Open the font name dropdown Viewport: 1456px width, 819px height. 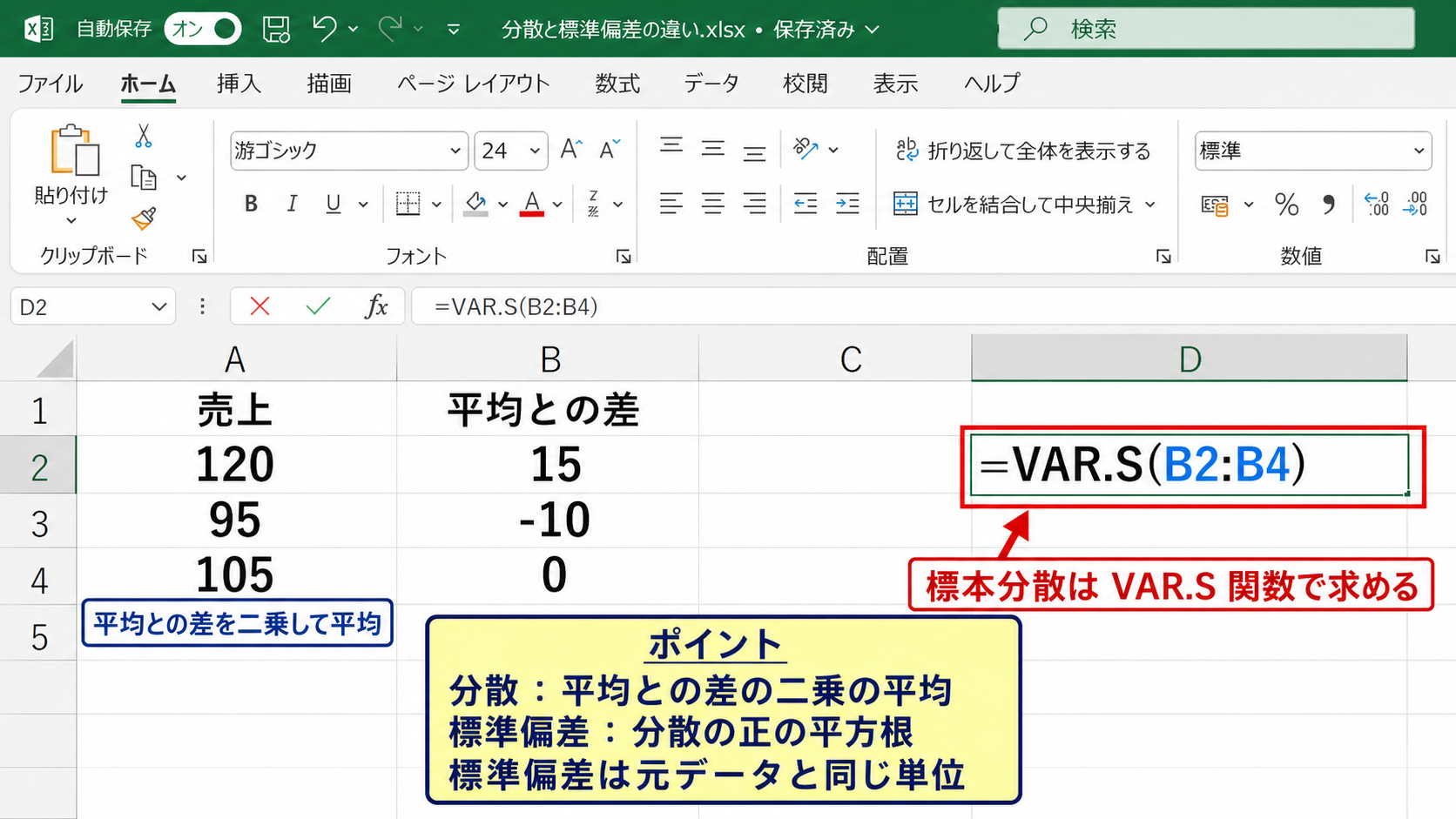click(455, 151)
